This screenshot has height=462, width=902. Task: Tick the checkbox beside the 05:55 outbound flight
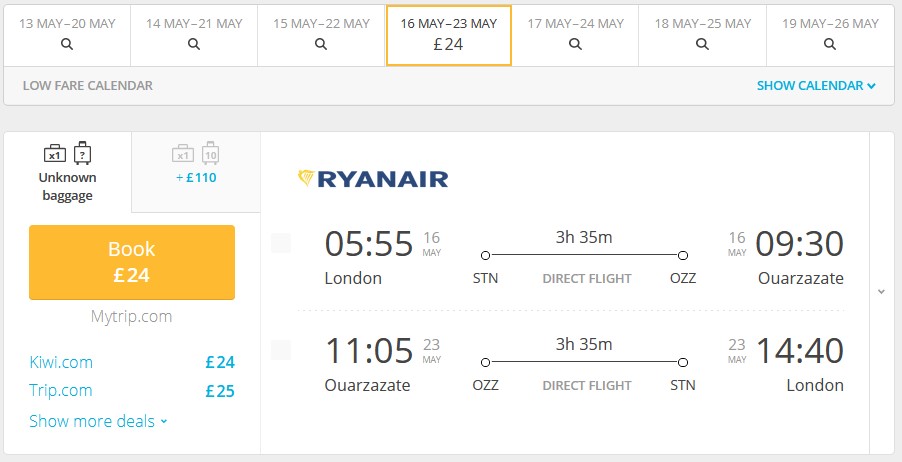281,243
